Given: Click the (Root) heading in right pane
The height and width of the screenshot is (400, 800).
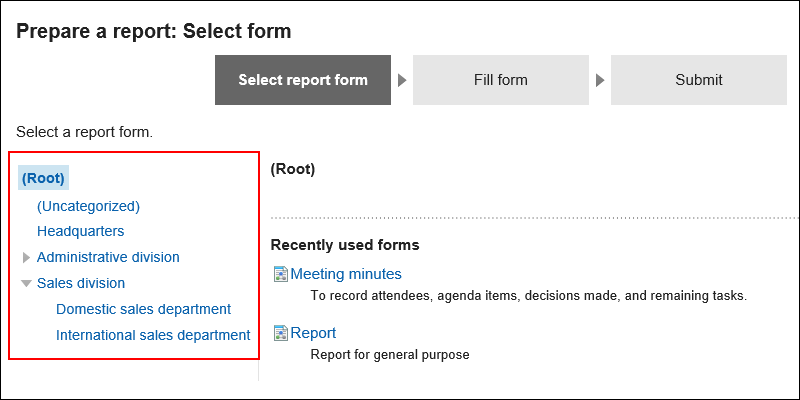Looking at the screenshot, I should coord(293,169).
